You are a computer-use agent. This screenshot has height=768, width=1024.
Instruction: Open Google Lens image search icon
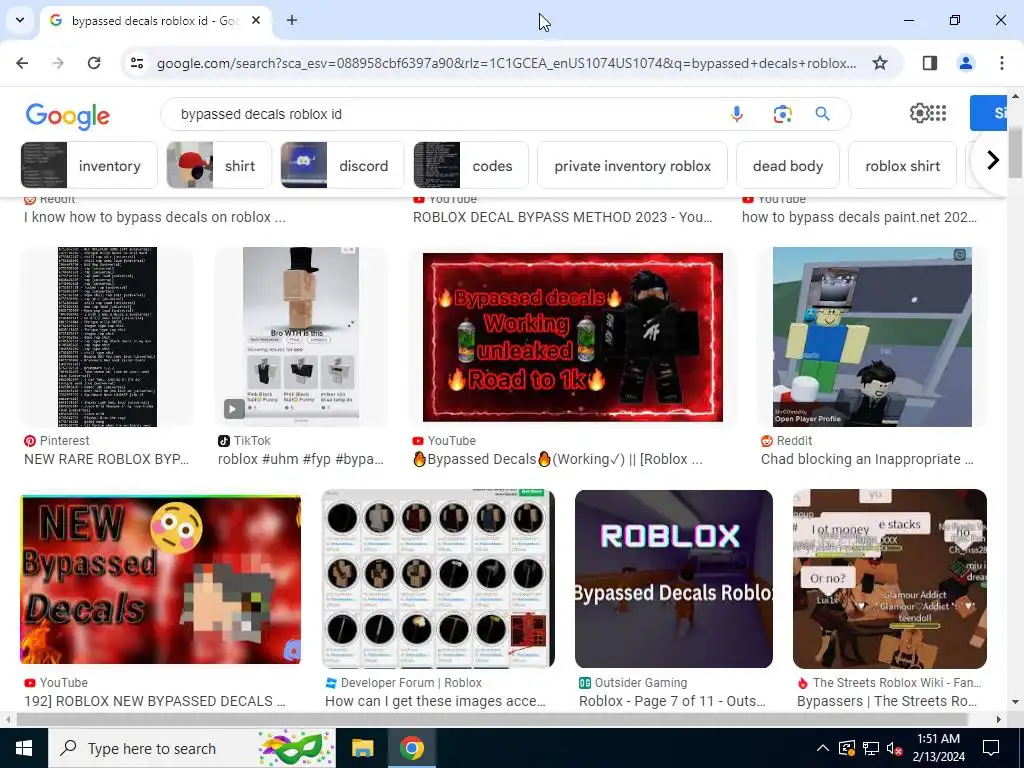[782, 114]
